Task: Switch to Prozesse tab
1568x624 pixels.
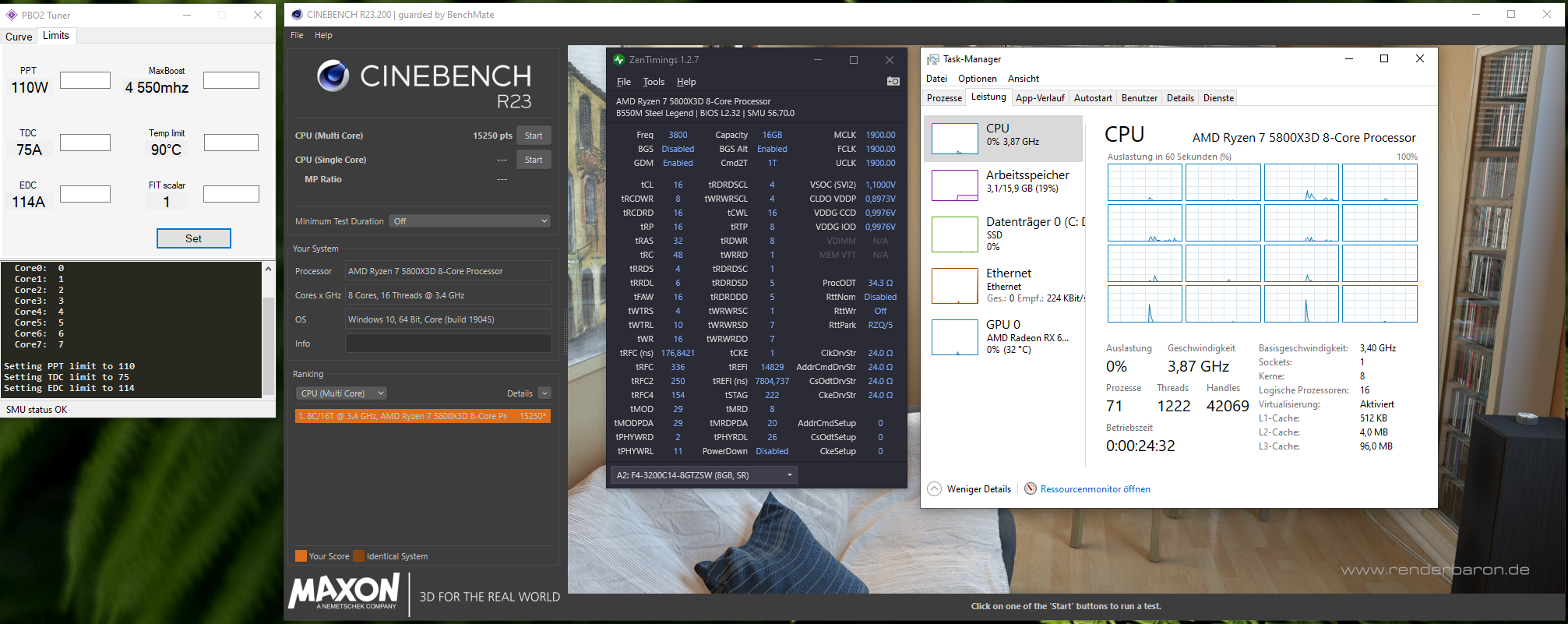Action: (944, 98)
